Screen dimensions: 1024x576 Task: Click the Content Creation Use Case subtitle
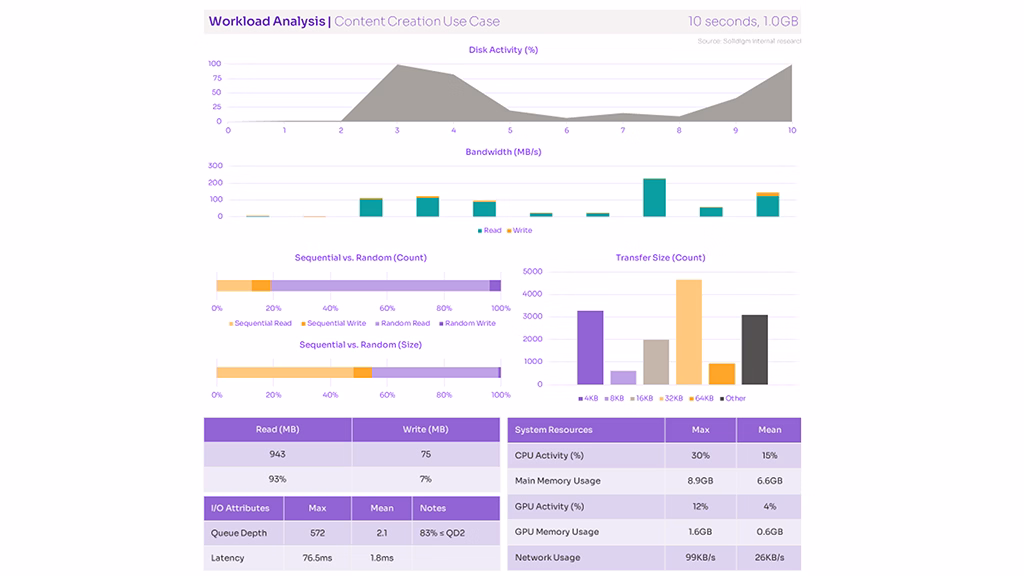[417, 21]
